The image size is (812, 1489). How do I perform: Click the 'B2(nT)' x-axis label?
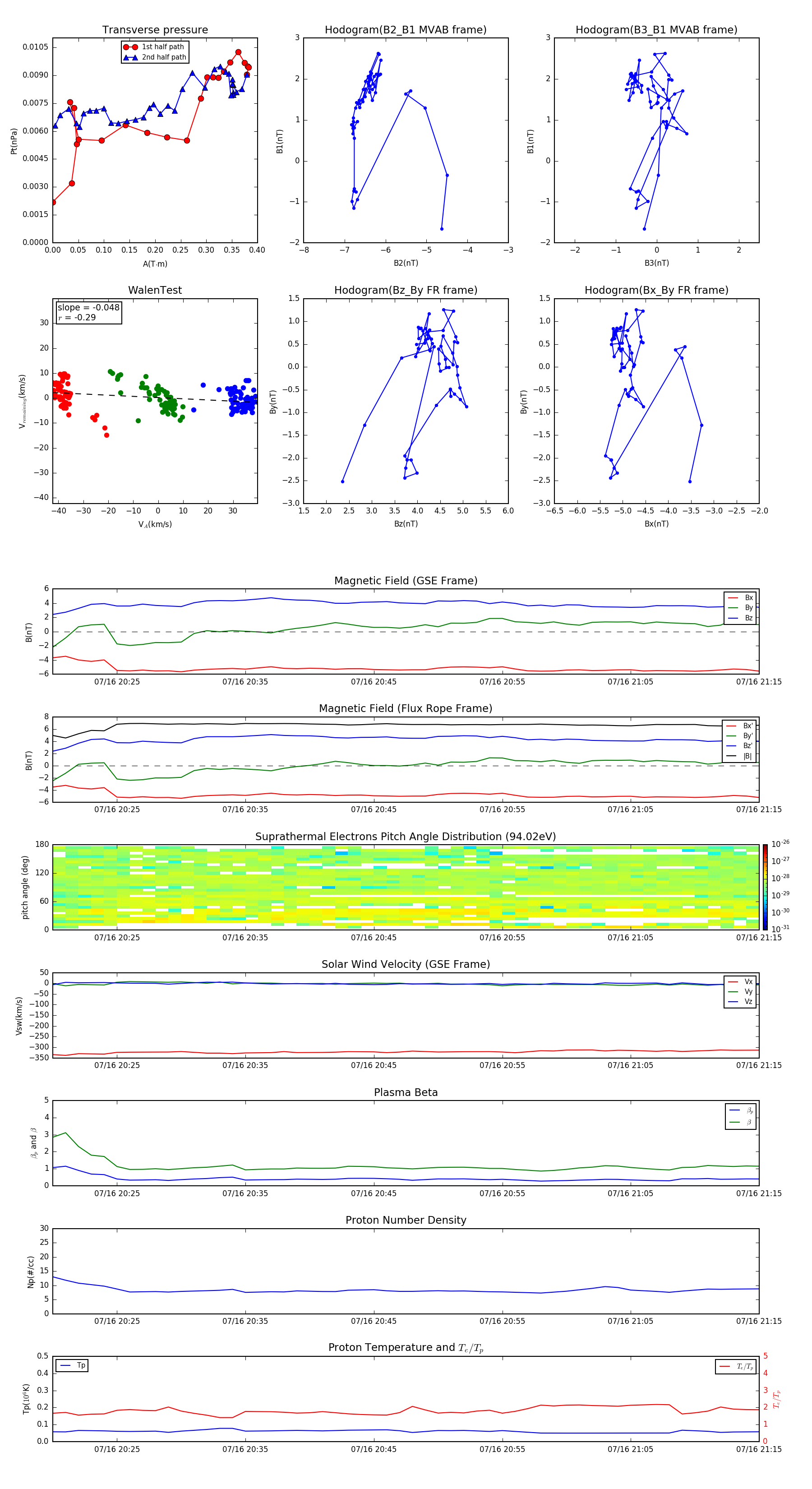pos(406,263)
